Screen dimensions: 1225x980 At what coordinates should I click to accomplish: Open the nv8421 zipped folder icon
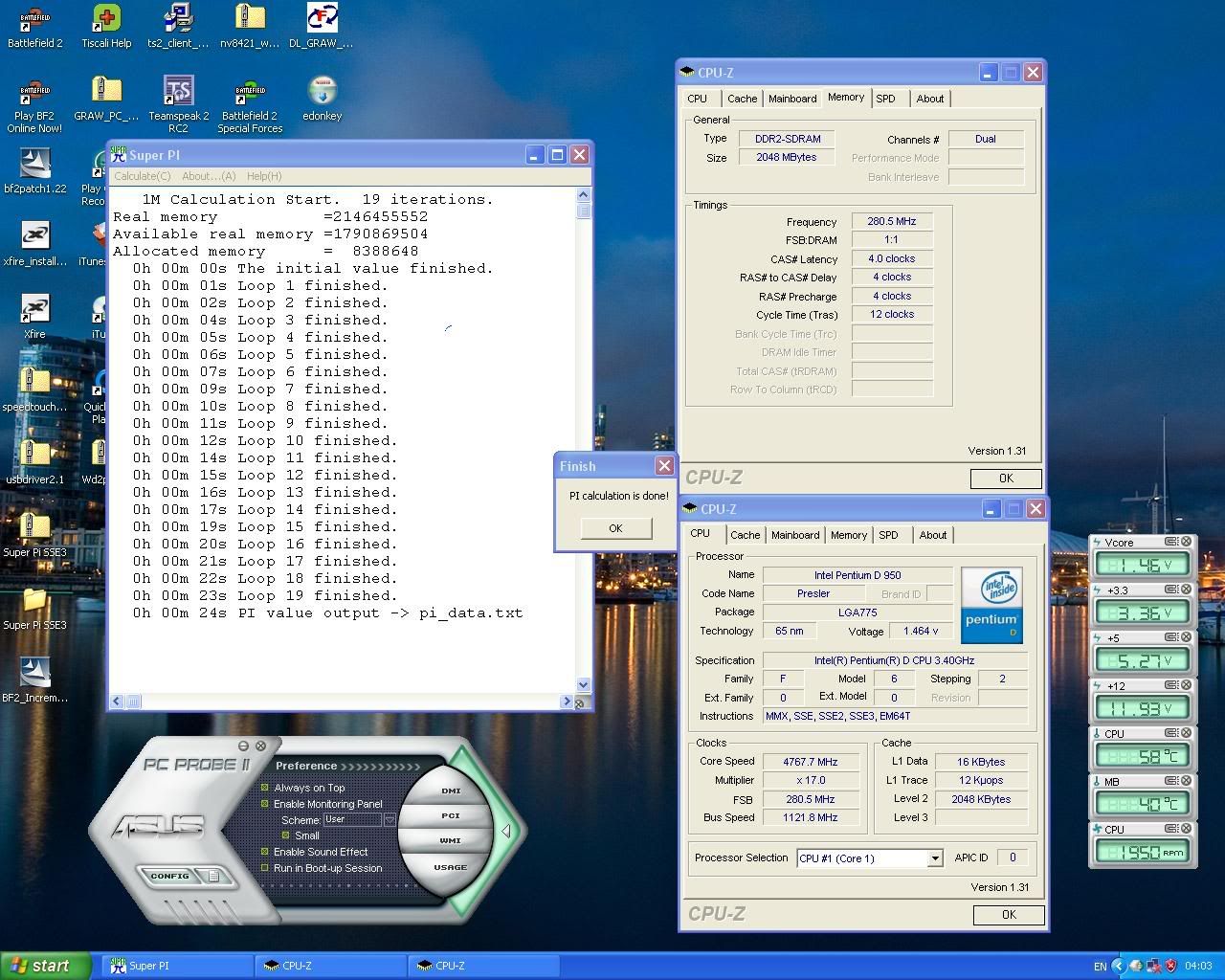tap(250, 26)
